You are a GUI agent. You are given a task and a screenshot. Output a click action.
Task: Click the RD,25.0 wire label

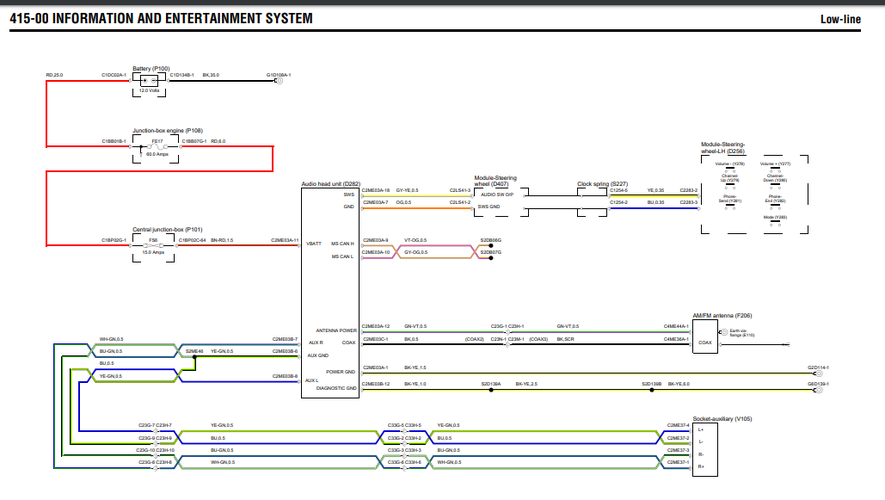pyautogui.click(x=55, y=75)
